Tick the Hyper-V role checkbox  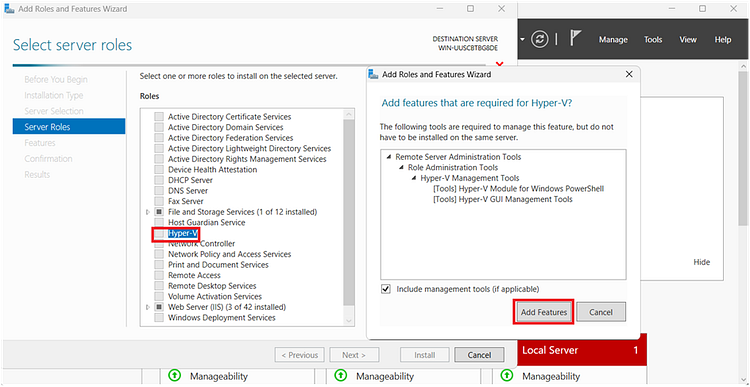[159, 233]
